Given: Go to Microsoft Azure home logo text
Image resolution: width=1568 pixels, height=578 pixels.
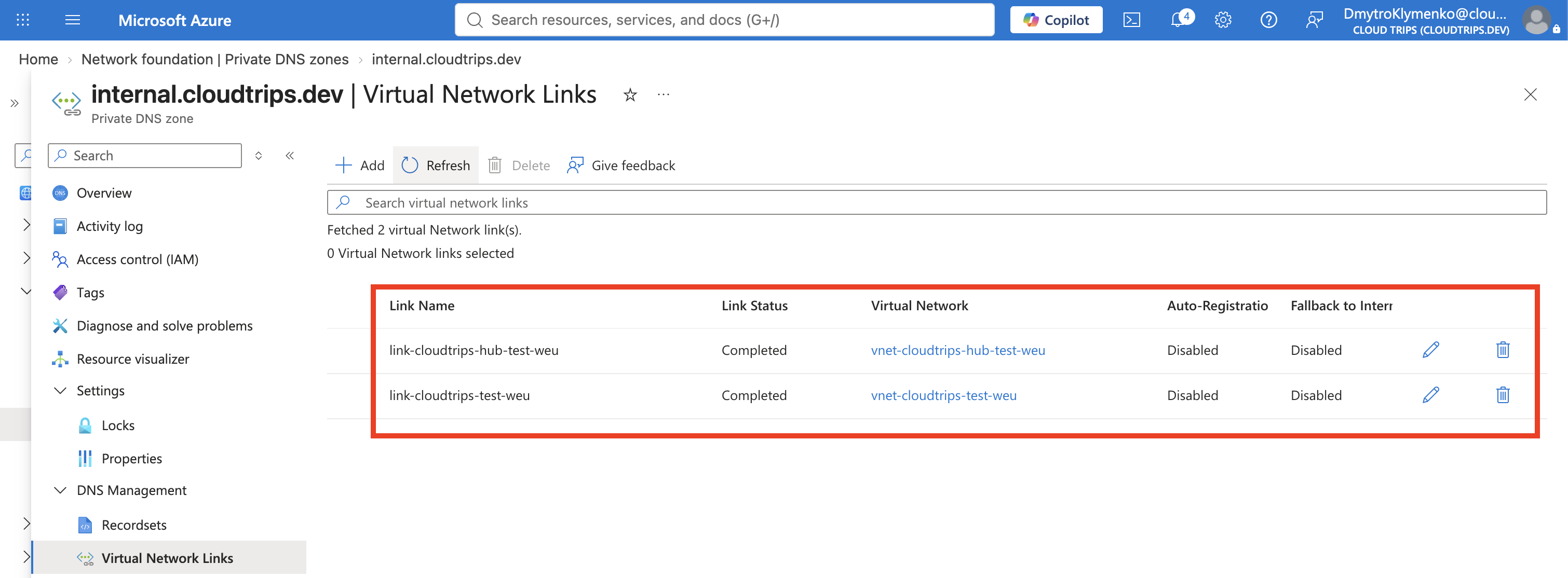Looking at the screenshot, I should coord(174,20).
